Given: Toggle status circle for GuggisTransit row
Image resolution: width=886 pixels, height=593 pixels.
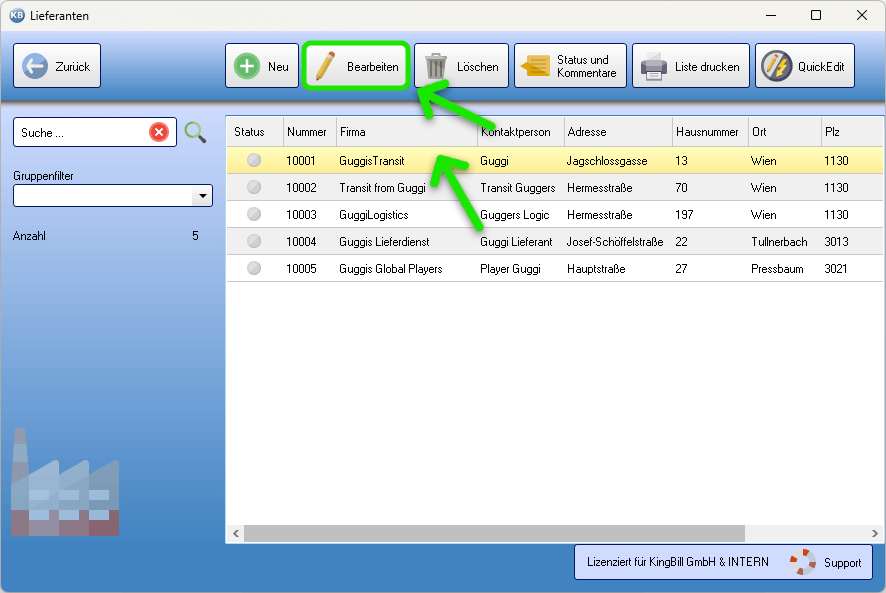Looking at the screenshot, I should (x=254, y=160).
